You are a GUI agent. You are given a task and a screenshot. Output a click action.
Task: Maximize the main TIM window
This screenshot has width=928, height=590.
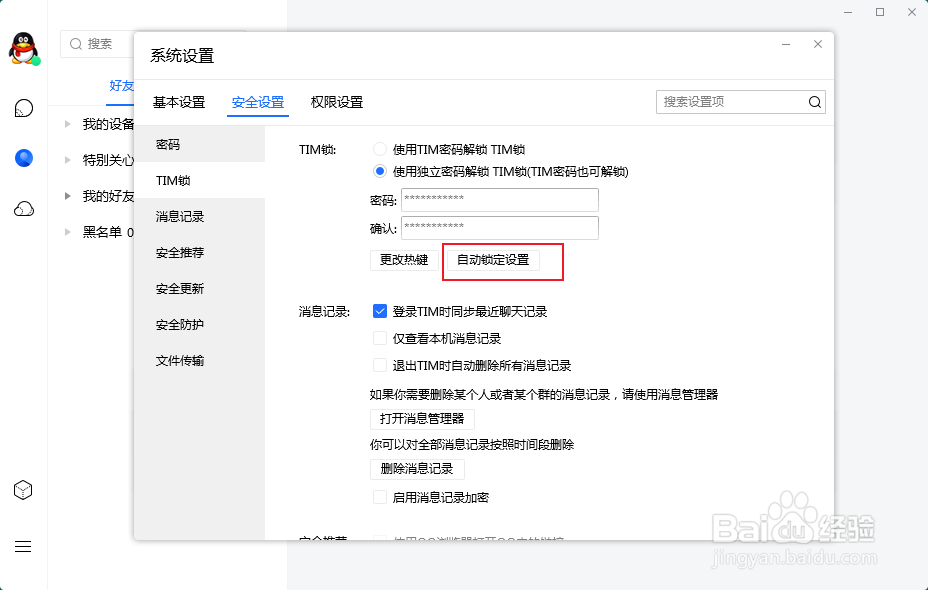(x=880, y=12)
